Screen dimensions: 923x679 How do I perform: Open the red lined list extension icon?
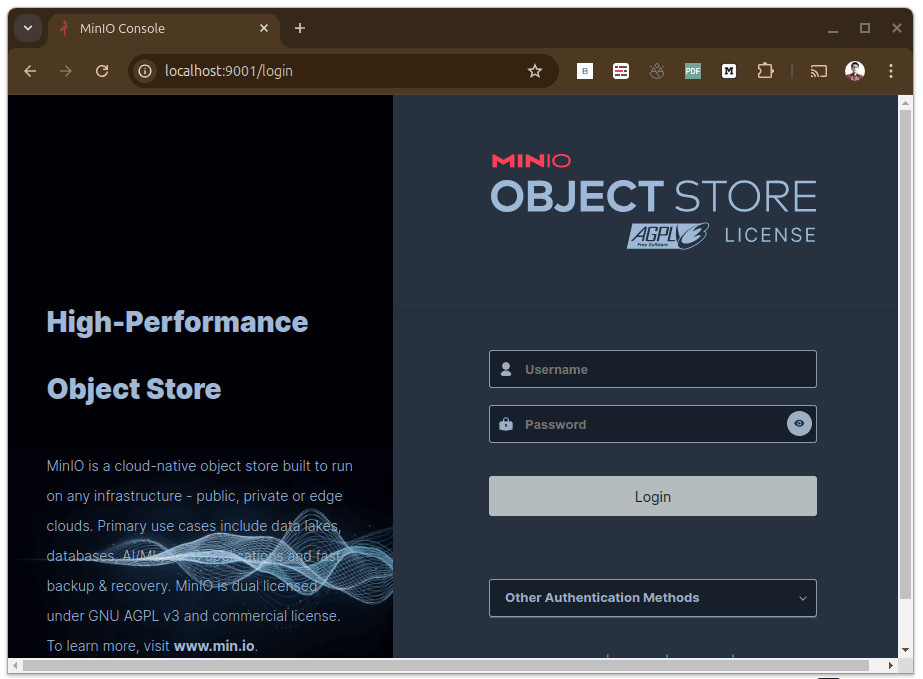coord(620,71)
